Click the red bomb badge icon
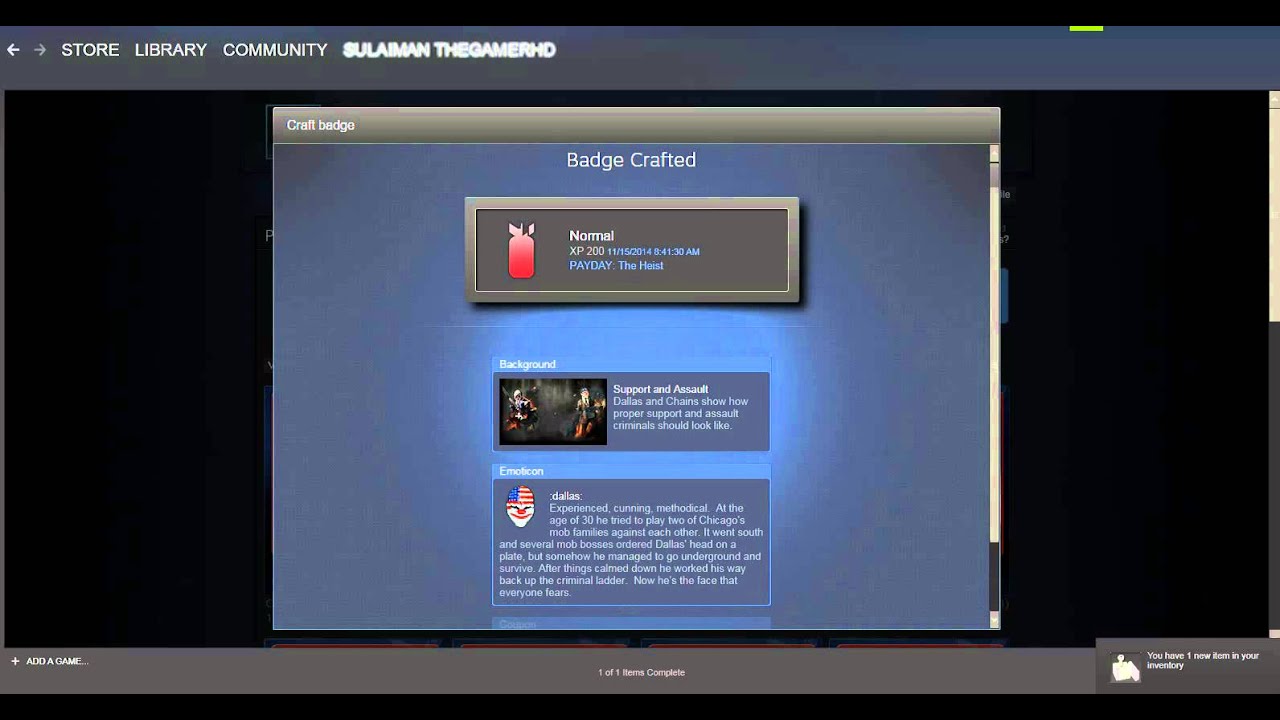 (x=521, y=250)
